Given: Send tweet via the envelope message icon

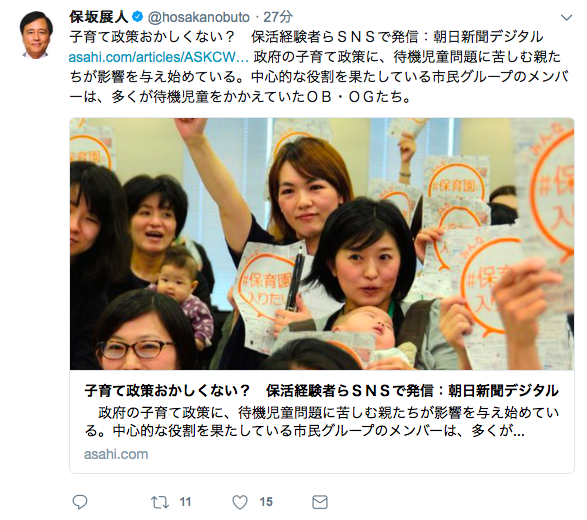Looking at the screenshot, I should (320, 502).
